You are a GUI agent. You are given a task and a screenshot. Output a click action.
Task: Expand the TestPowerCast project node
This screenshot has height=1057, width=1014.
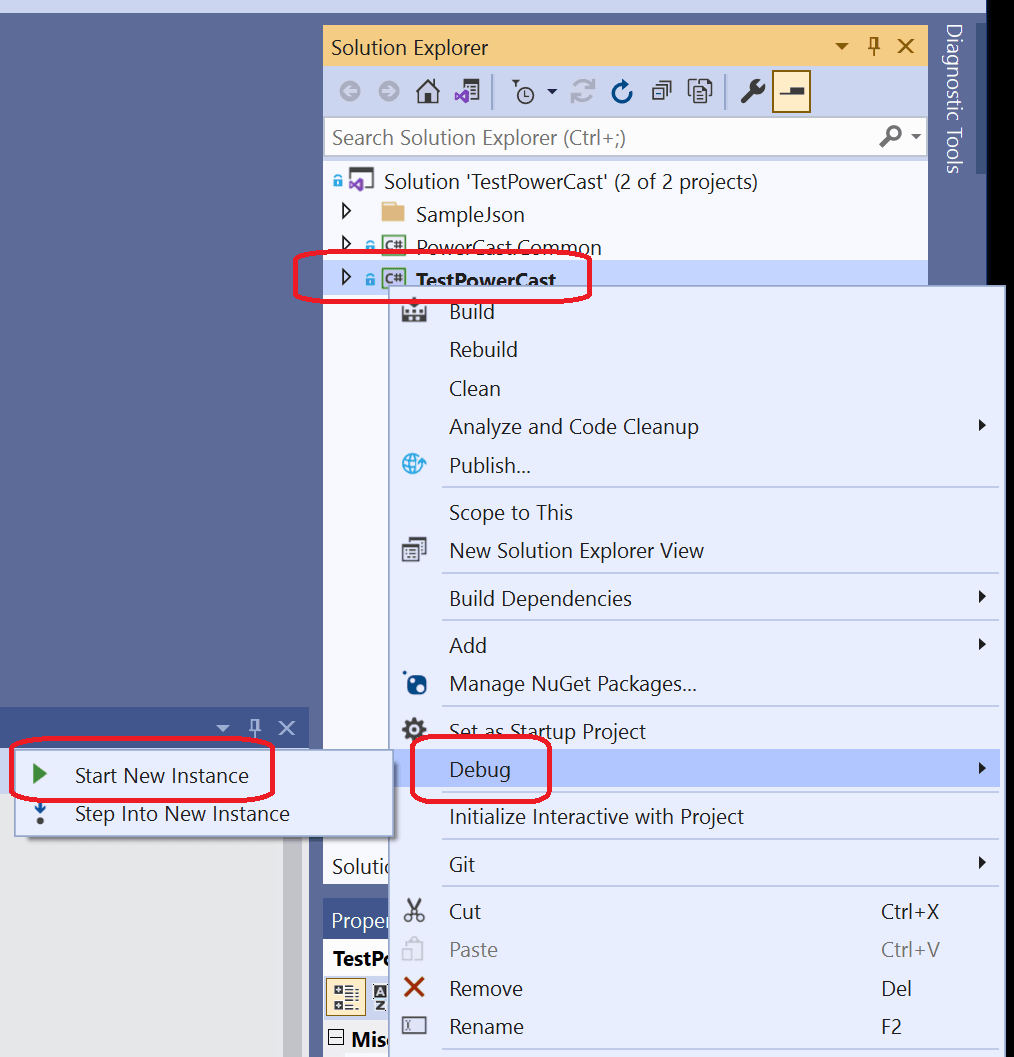click(347, 278)
